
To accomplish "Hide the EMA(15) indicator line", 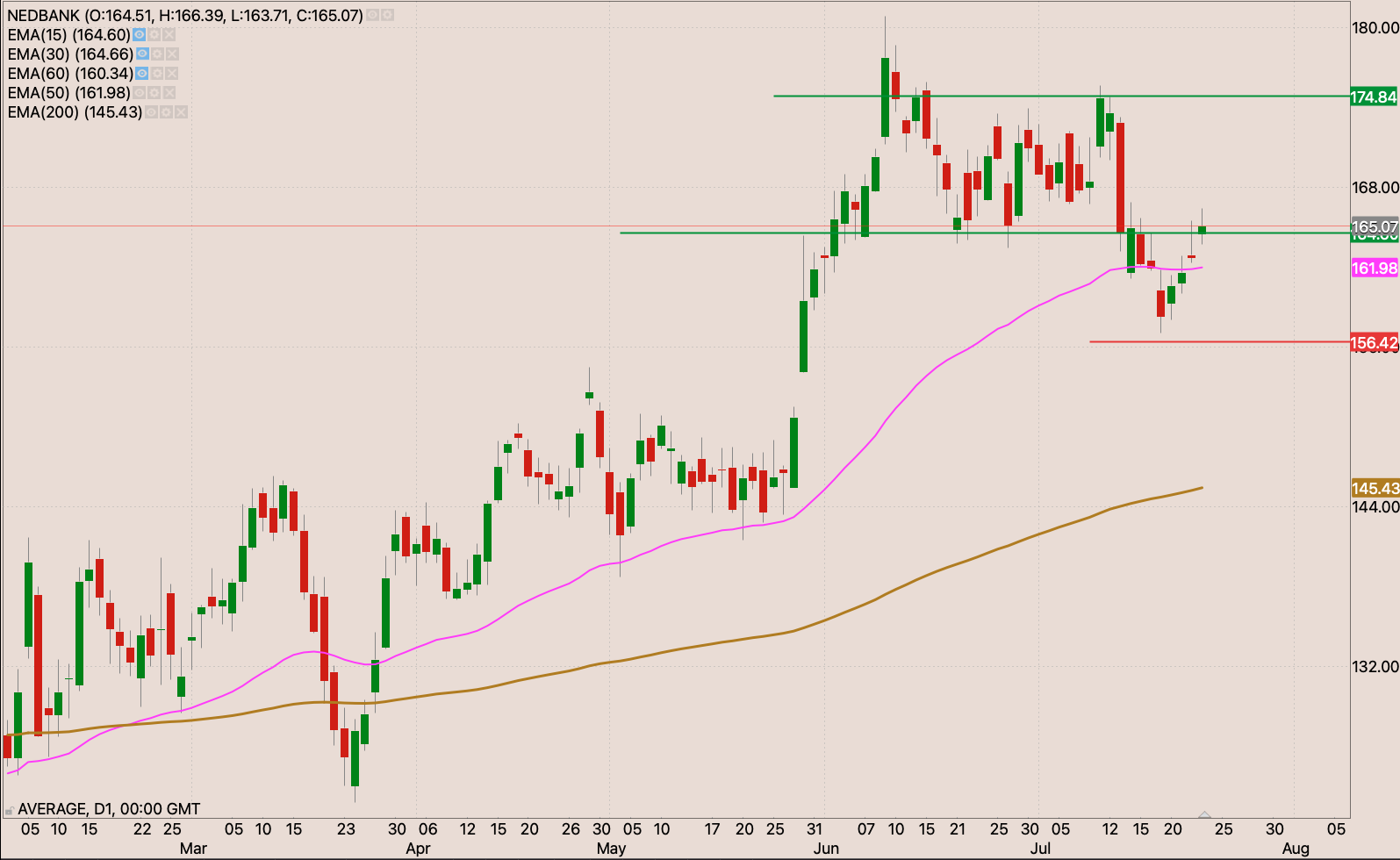I will pyautogui.click(x=140, y=35).
